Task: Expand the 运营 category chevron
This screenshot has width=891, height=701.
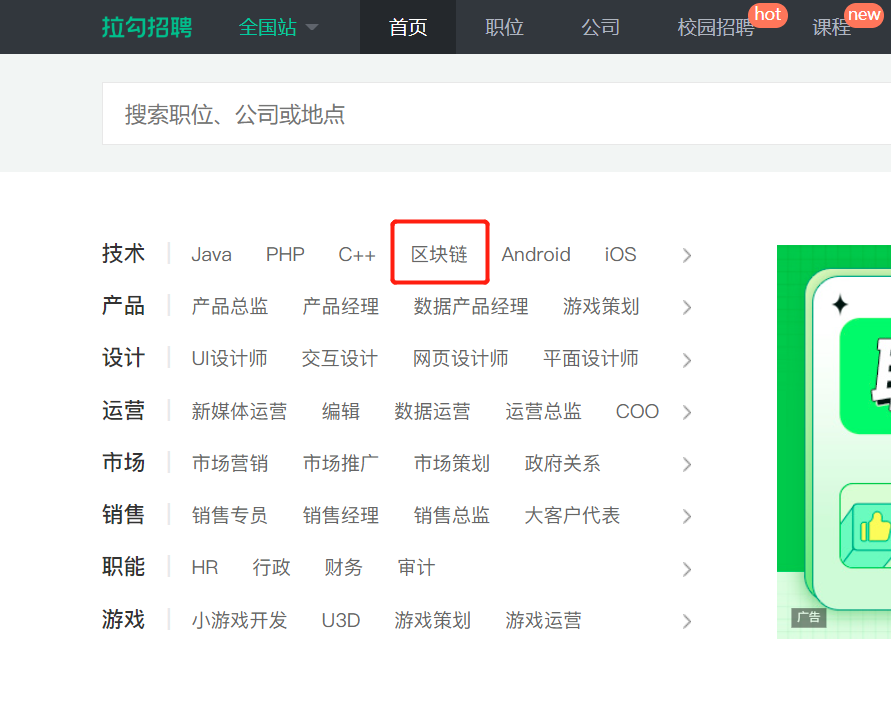Action: [687, 412]
